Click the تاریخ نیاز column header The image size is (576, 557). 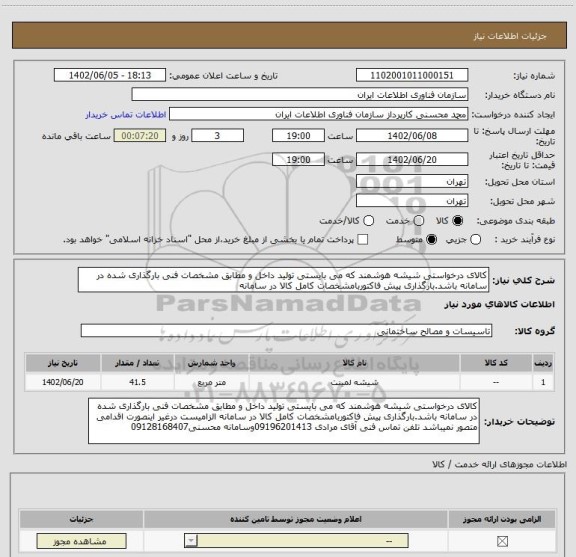click(x=63, y=363)
